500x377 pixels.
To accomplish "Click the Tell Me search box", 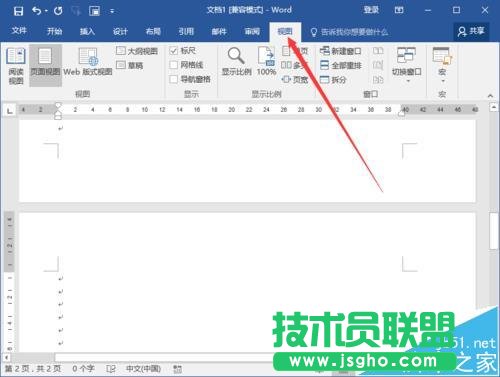I will [x=349, y=32].
